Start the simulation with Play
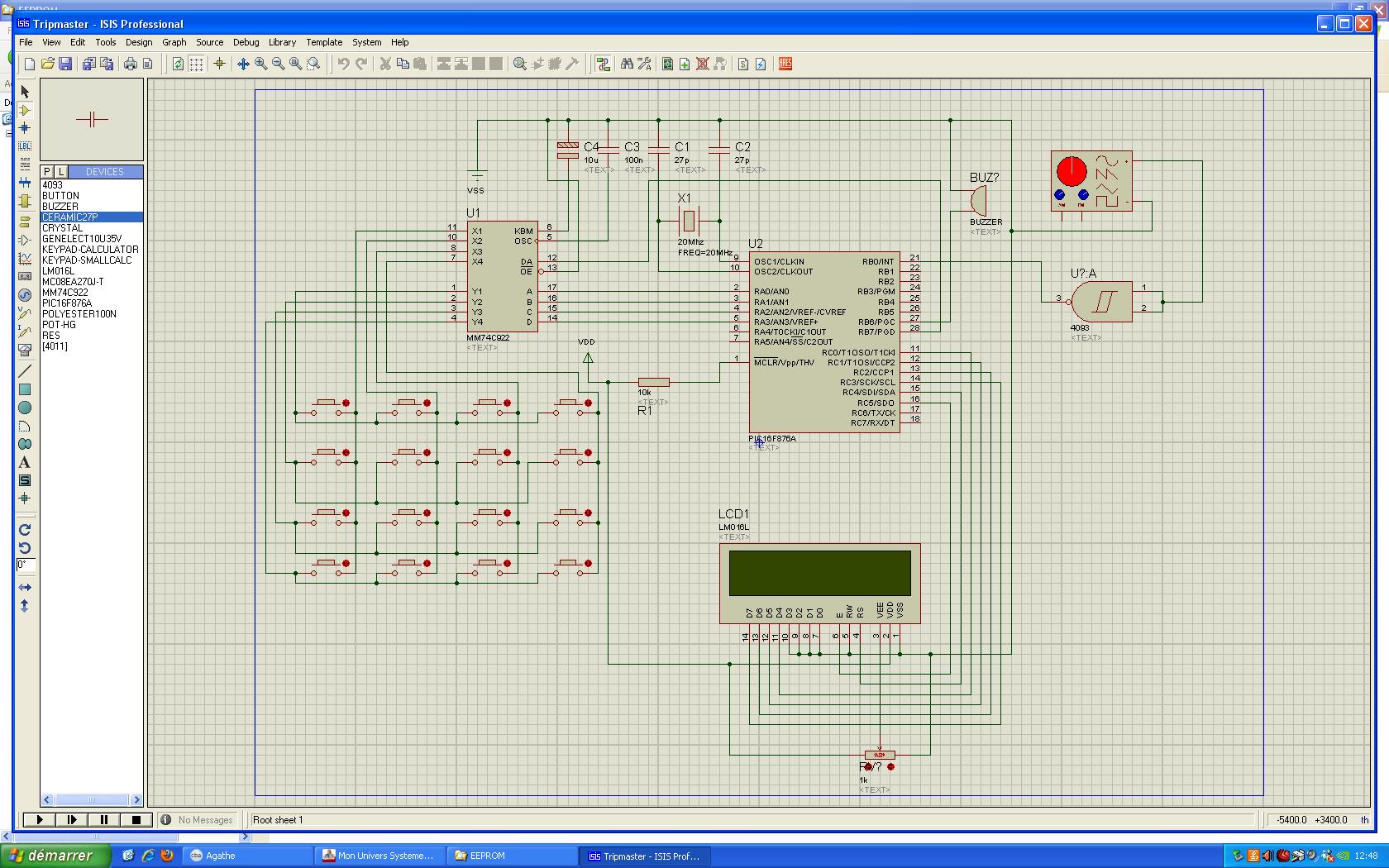 (x=39, y=820)
